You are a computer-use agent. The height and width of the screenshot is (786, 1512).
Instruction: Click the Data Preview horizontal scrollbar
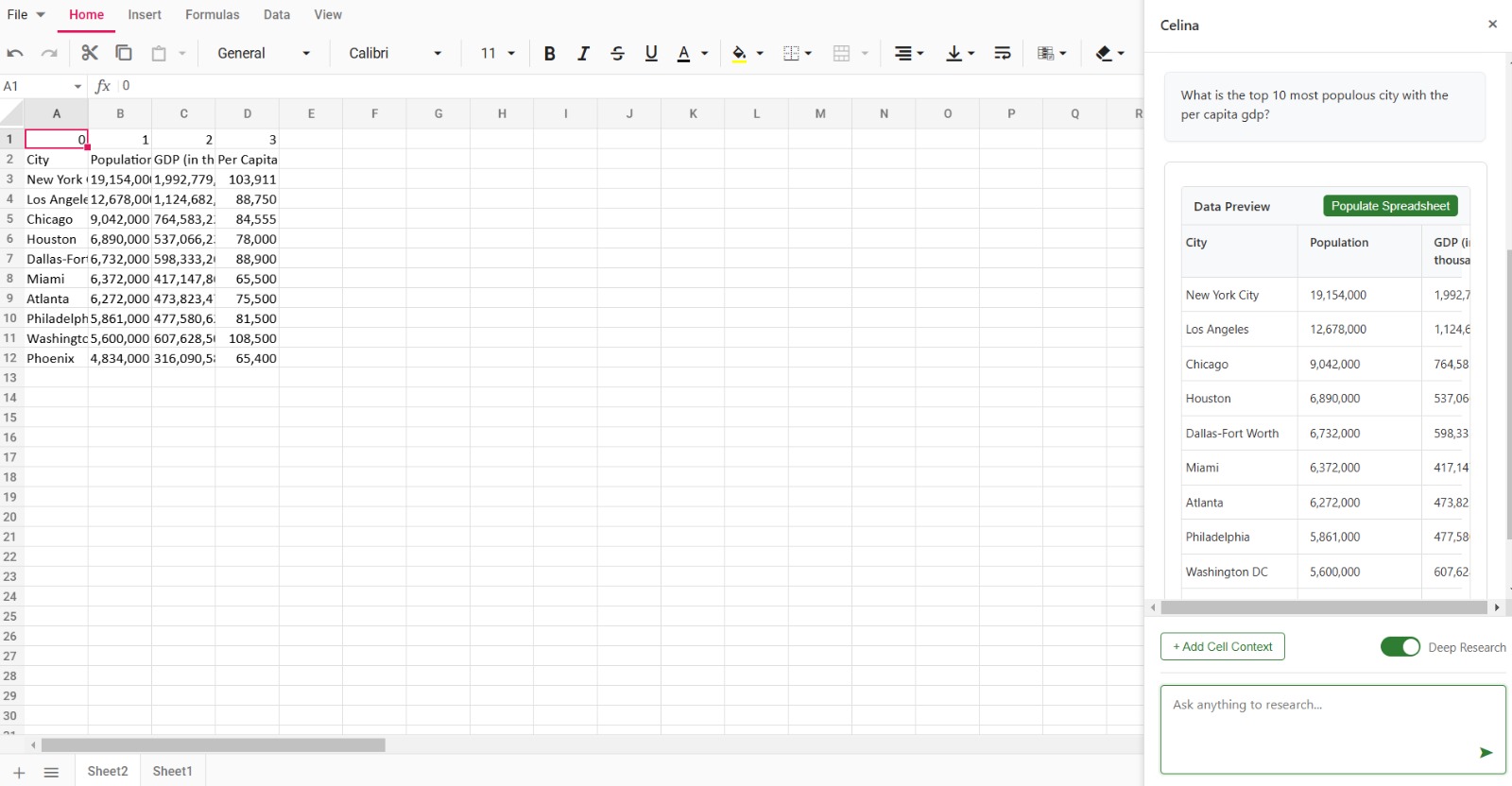pyautogui.click(x=1325, y=607)
